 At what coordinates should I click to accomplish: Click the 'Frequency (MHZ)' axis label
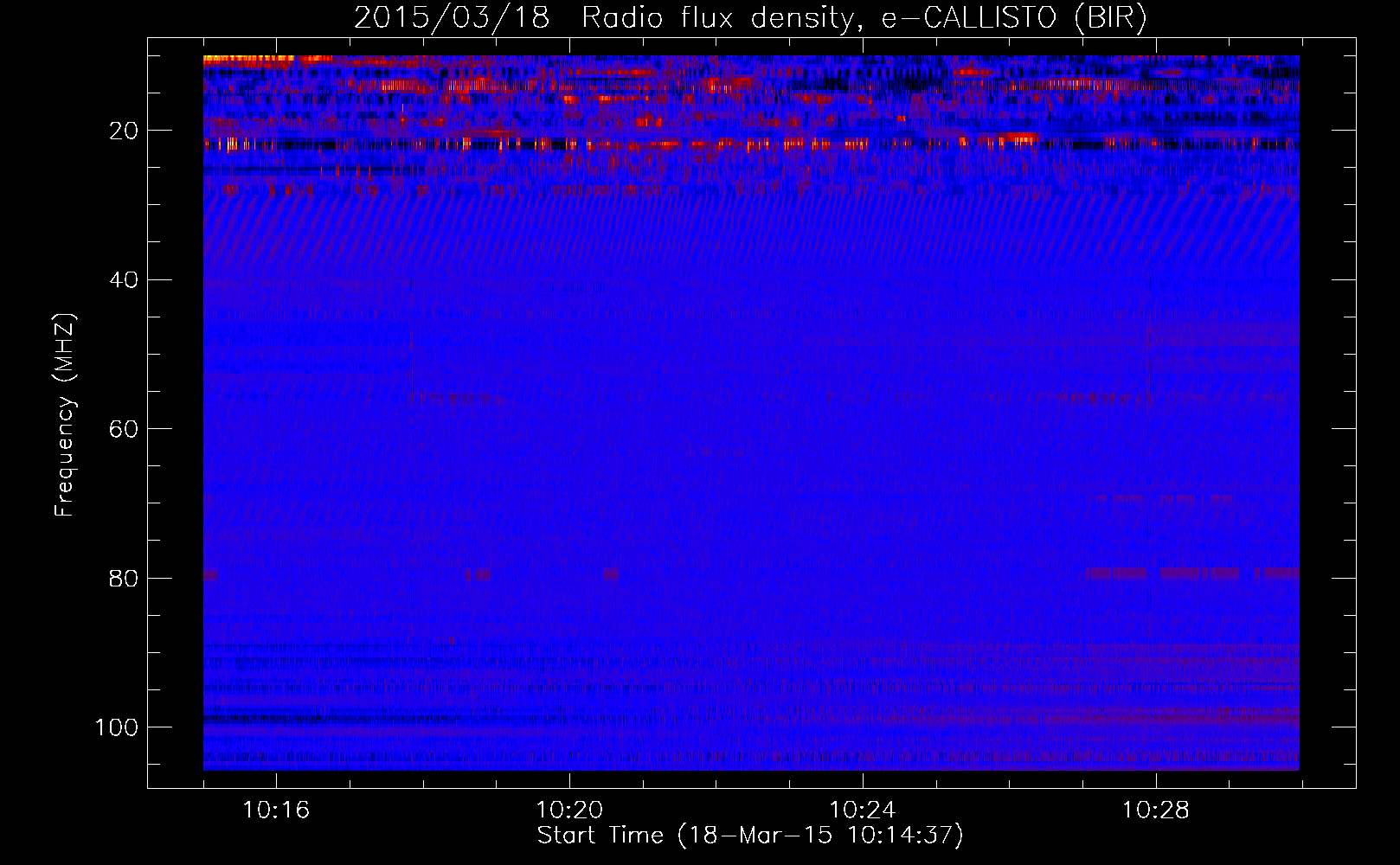pyautogui.click(x=65, y=414)
